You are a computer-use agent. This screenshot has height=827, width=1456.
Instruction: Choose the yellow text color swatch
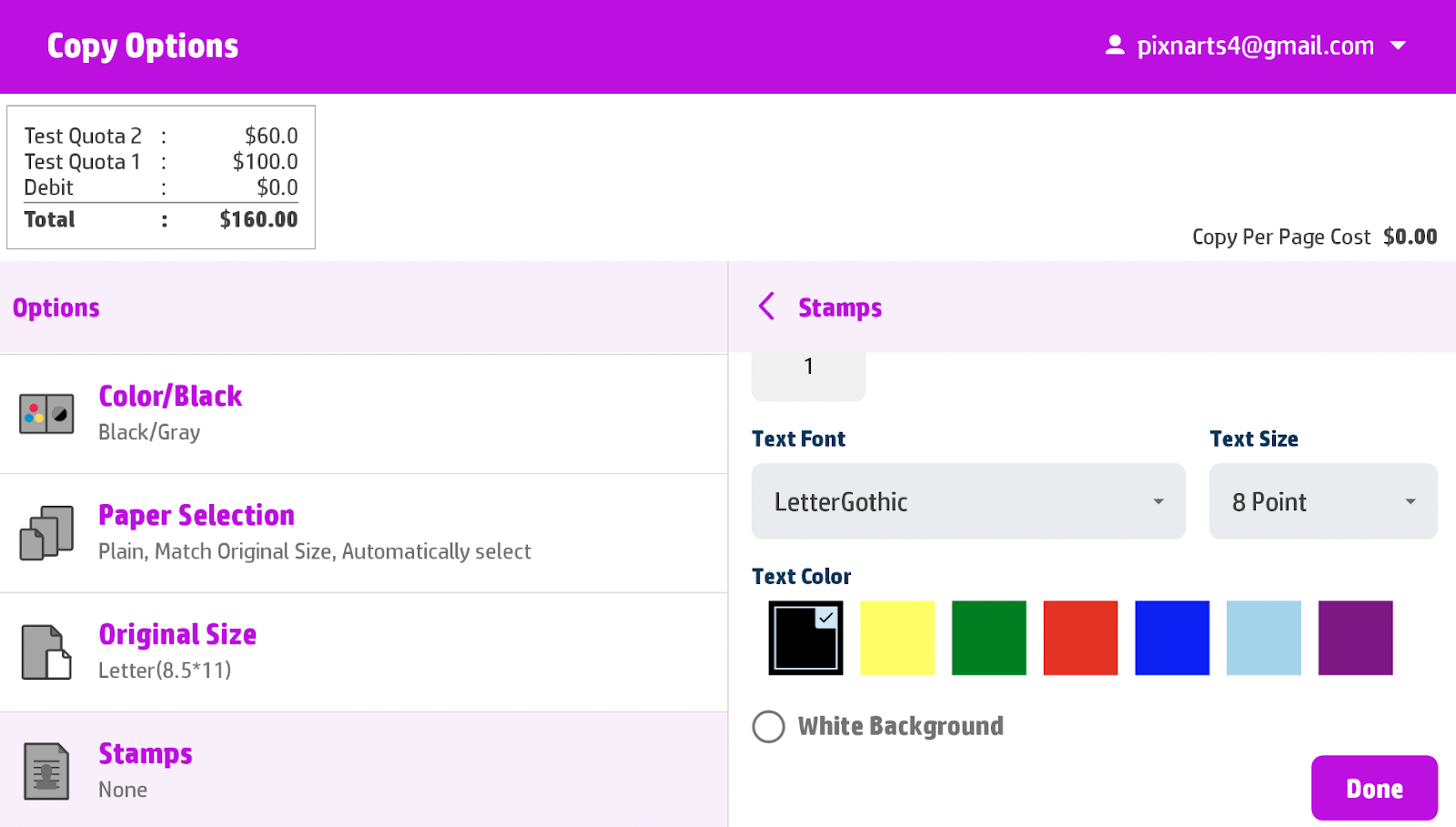pyautogui.click(x=897, y=638)
